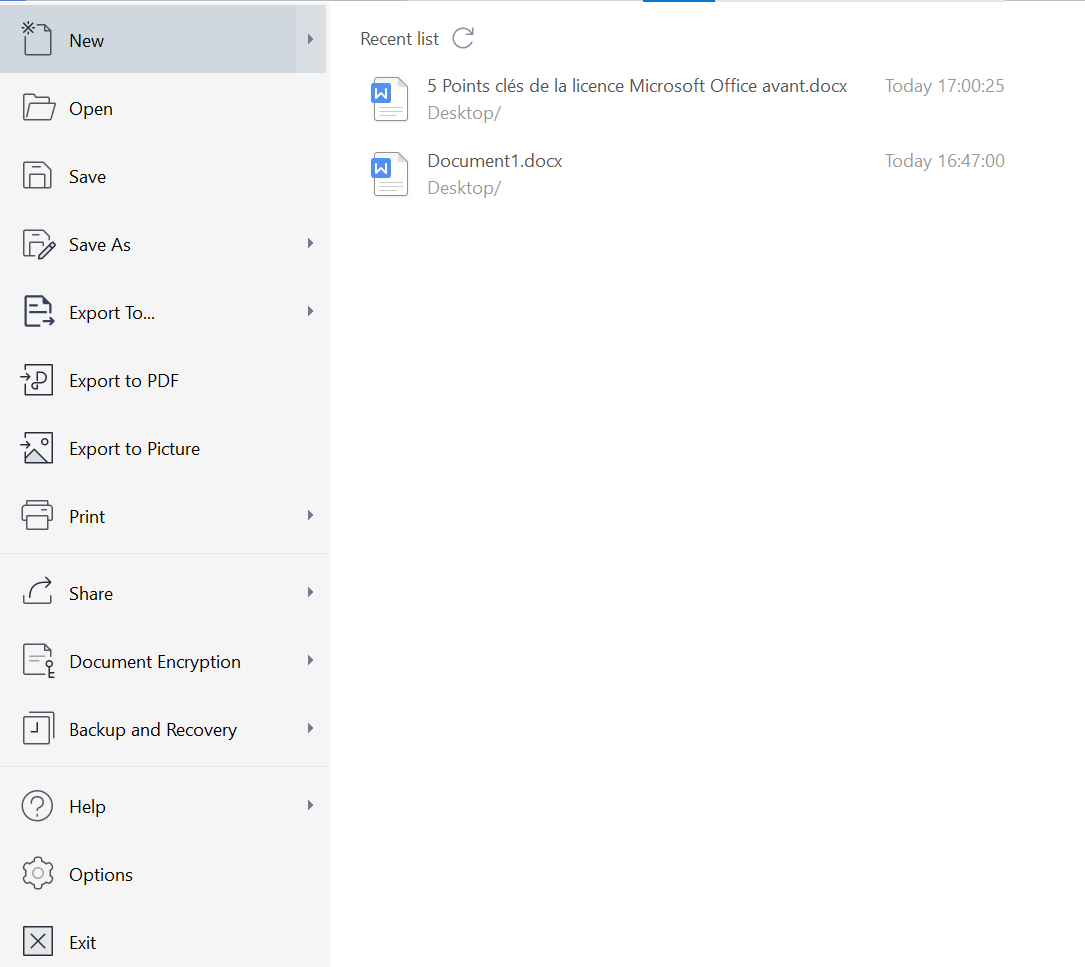Click the Document Encryption key icon
This screenshot has width=1085, height=967.
38,660
